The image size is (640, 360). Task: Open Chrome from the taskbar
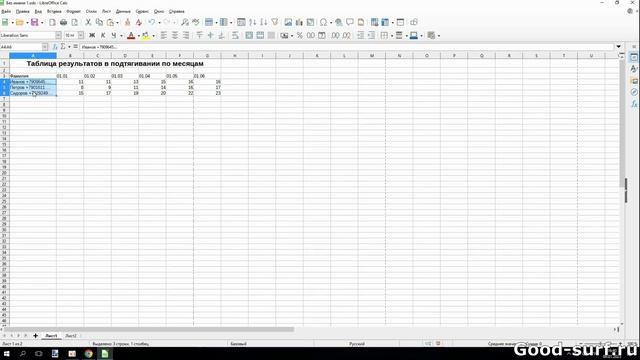(89, 354)
